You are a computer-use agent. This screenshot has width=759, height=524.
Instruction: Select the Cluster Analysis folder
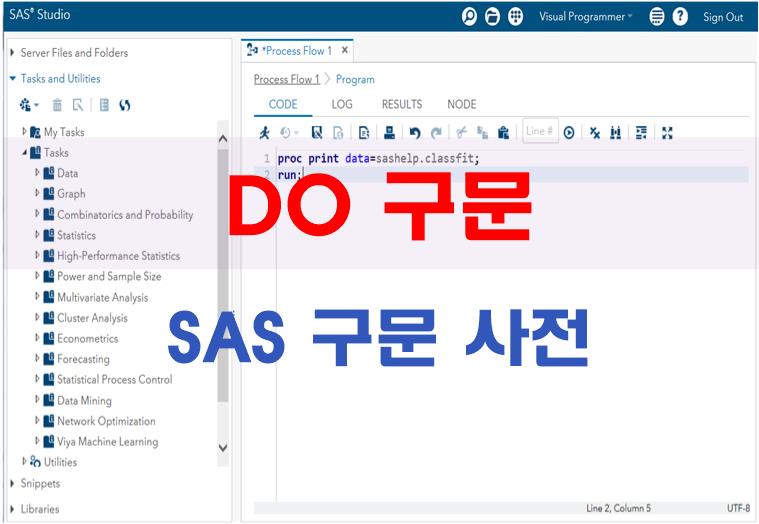(x=92, y=318)
